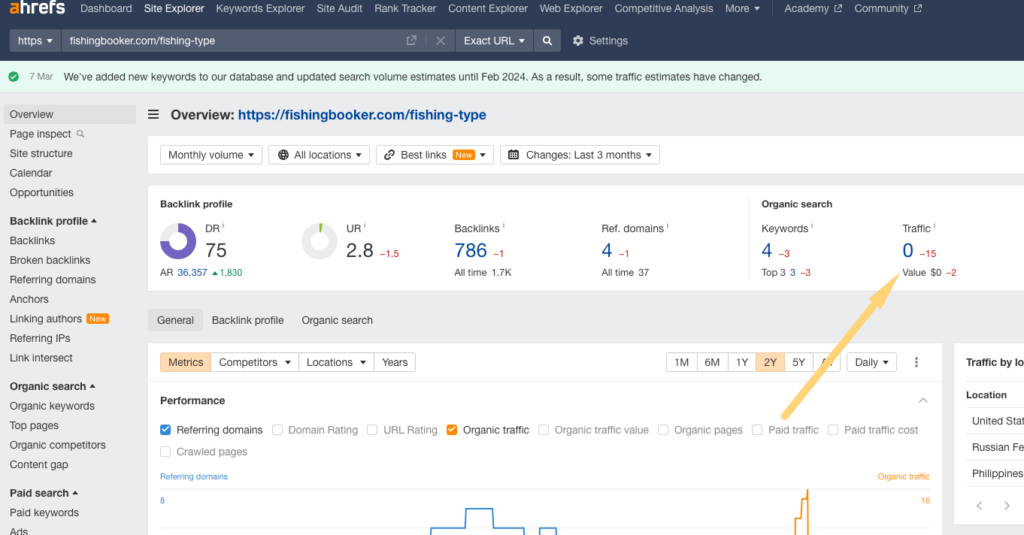
Task: Click the Traffic info icon
Action: (935, 225)
